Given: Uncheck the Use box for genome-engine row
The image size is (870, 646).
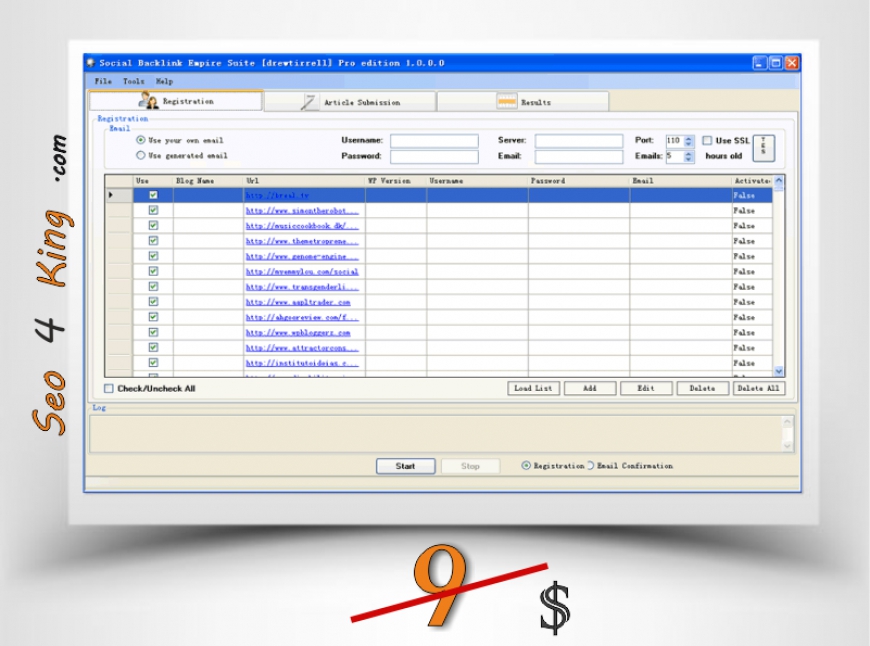Looking at the screenshot, I should tap(153, 256).
